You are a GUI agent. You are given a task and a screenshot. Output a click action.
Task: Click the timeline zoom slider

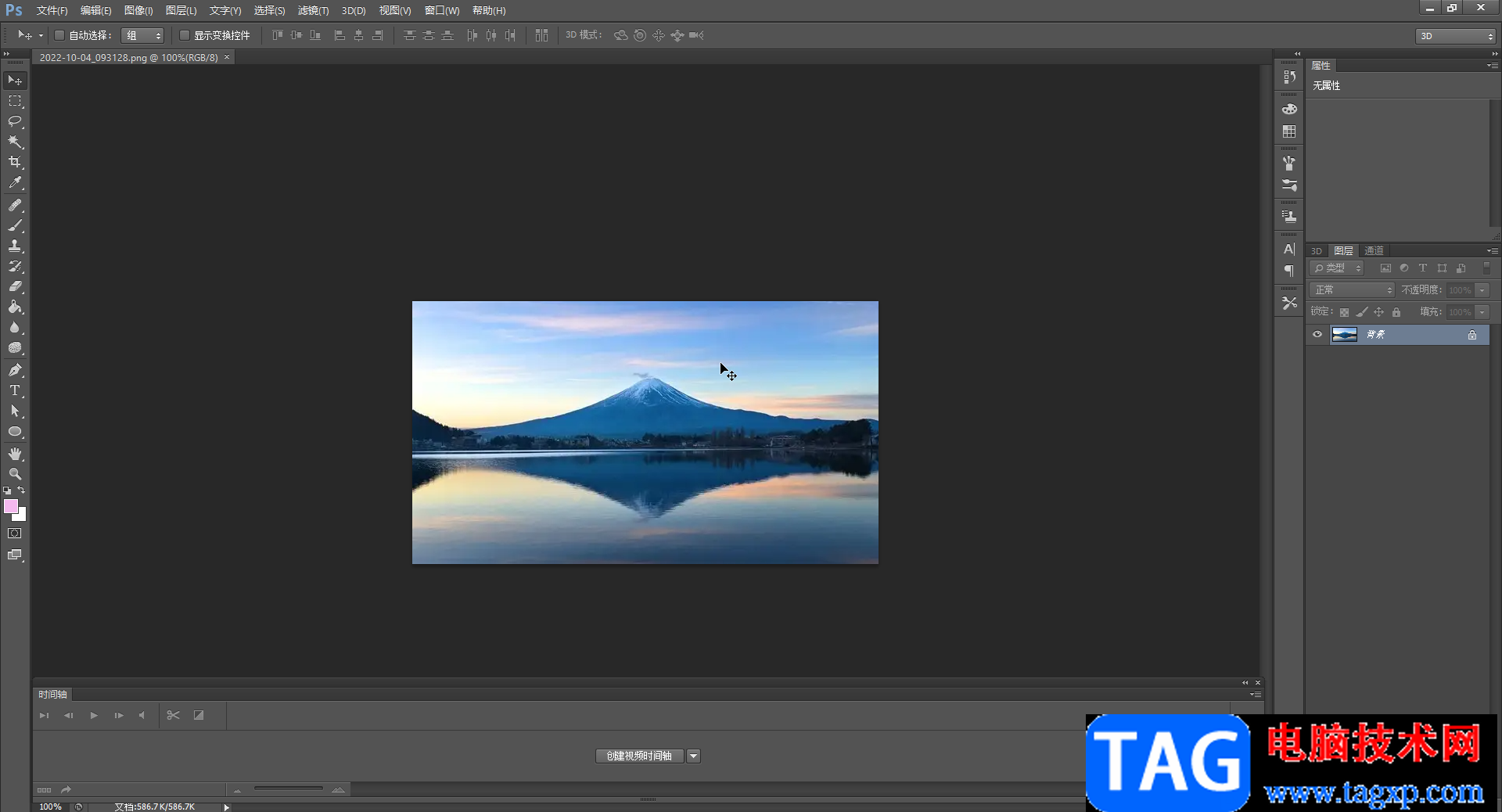288,789
